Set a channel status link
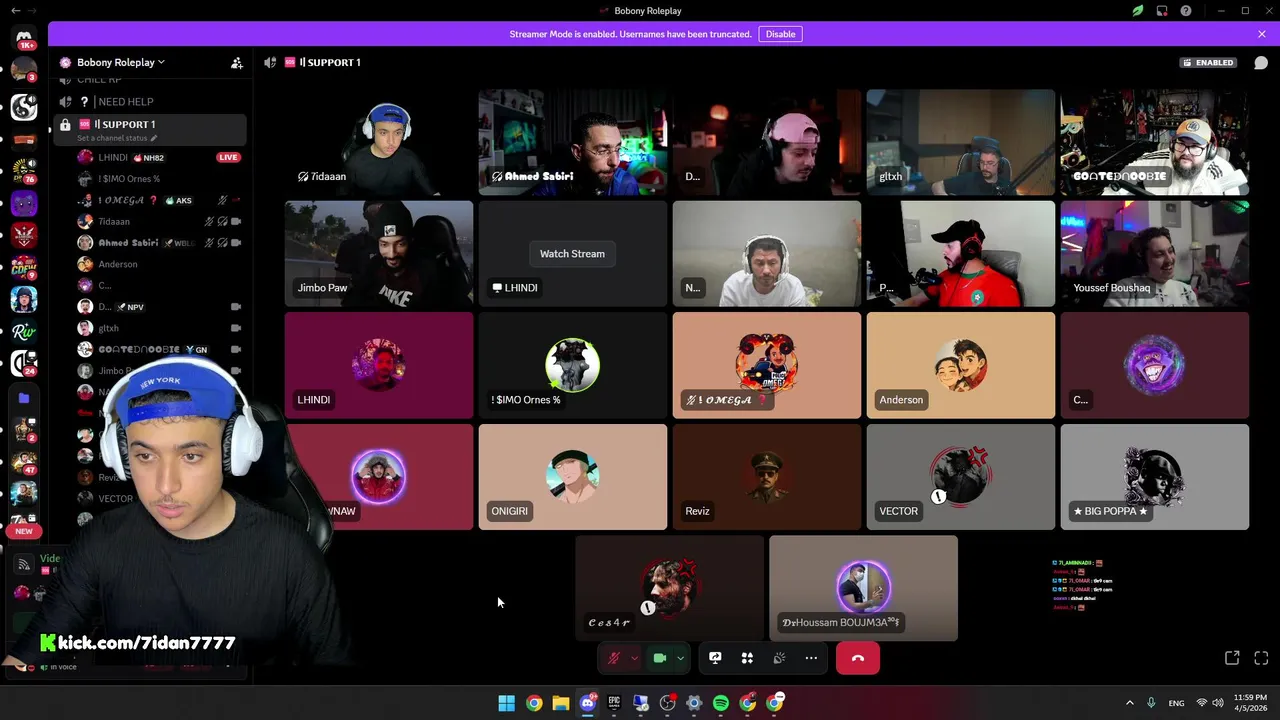 click(117, 138)
